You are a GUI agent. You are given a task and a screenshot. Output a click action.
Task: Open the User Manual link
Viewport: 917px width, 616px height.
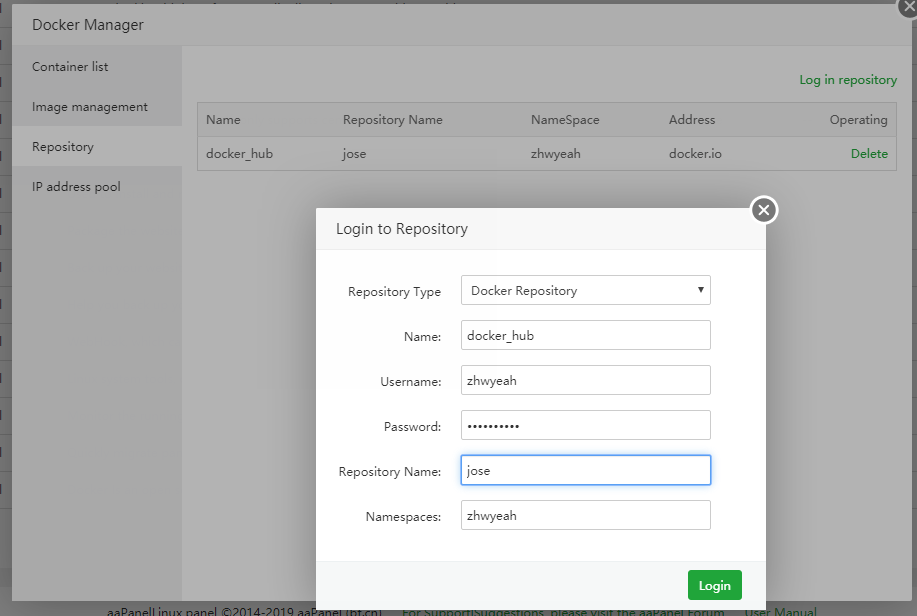click(779, 611)
